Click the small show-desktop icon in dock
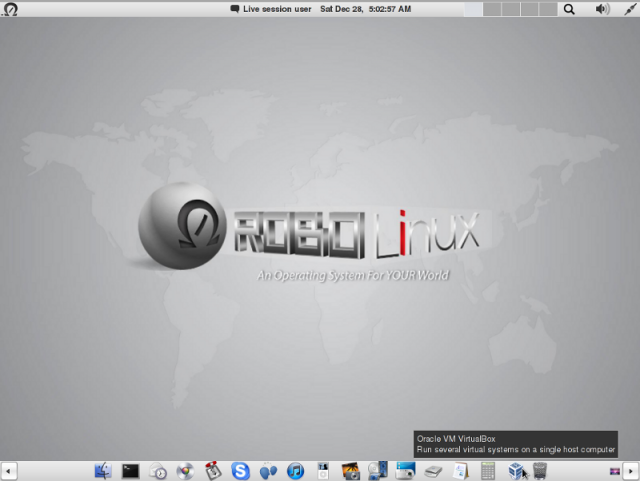Viewport: 640px width, 481px height. point(615,472)
